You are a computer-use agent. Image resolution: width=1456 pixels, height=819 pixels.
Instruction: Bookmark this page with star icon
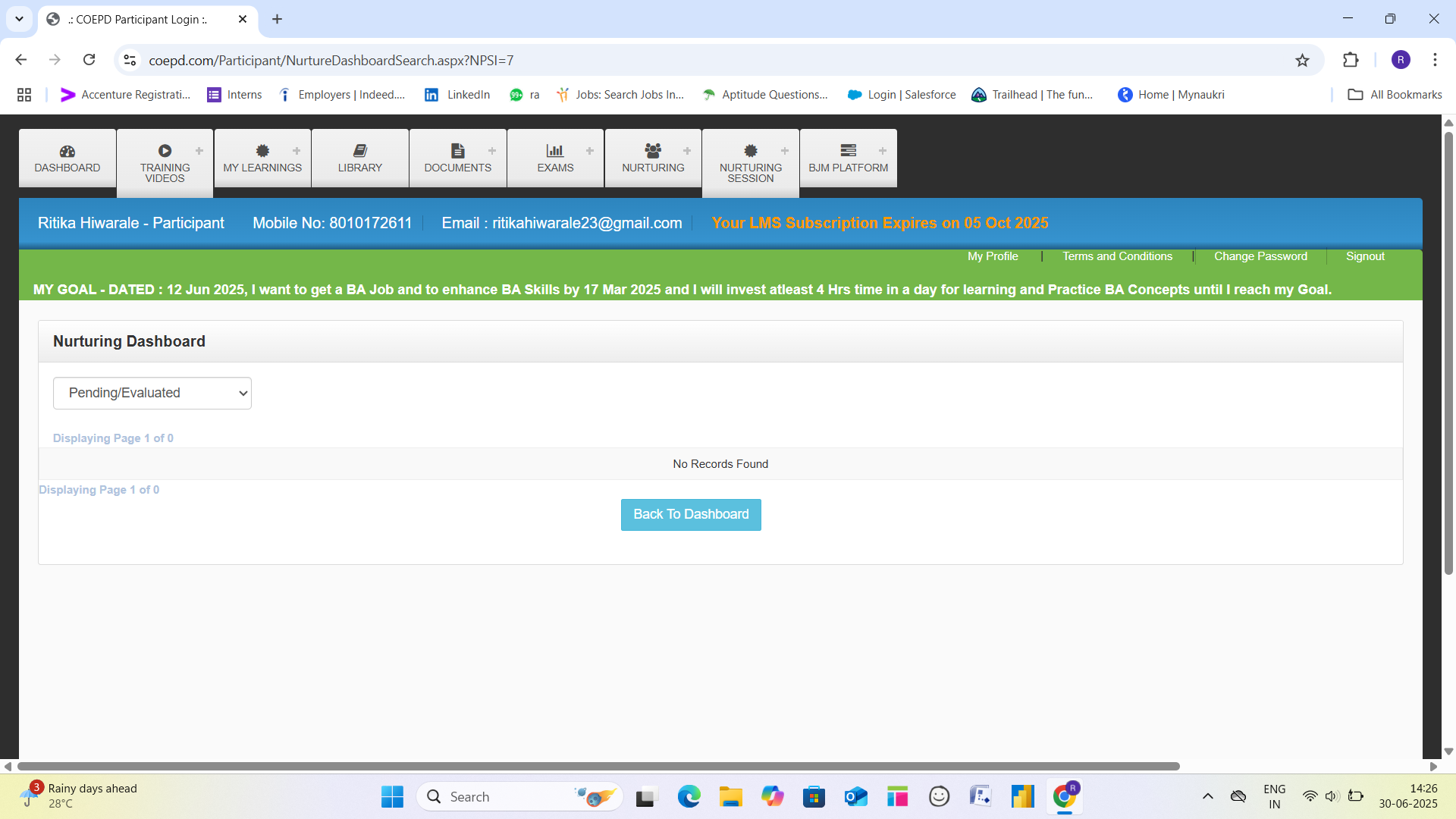click(x=1302, y=60)
